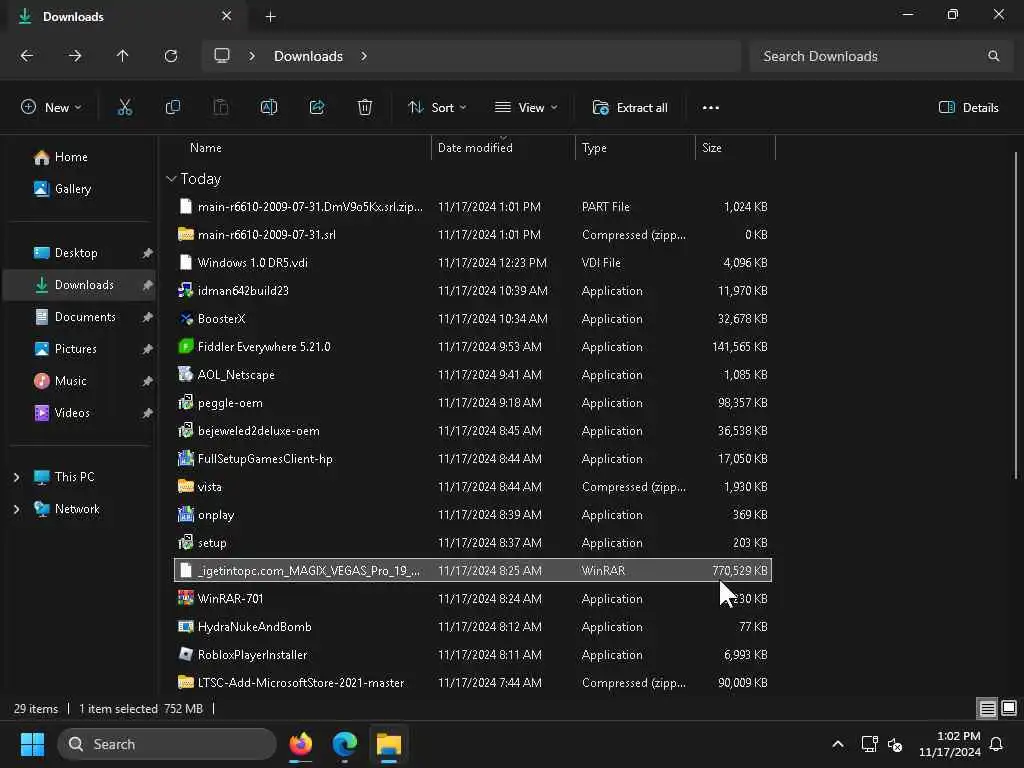Click the vertical scrollbar of file list

point(1016,315)
